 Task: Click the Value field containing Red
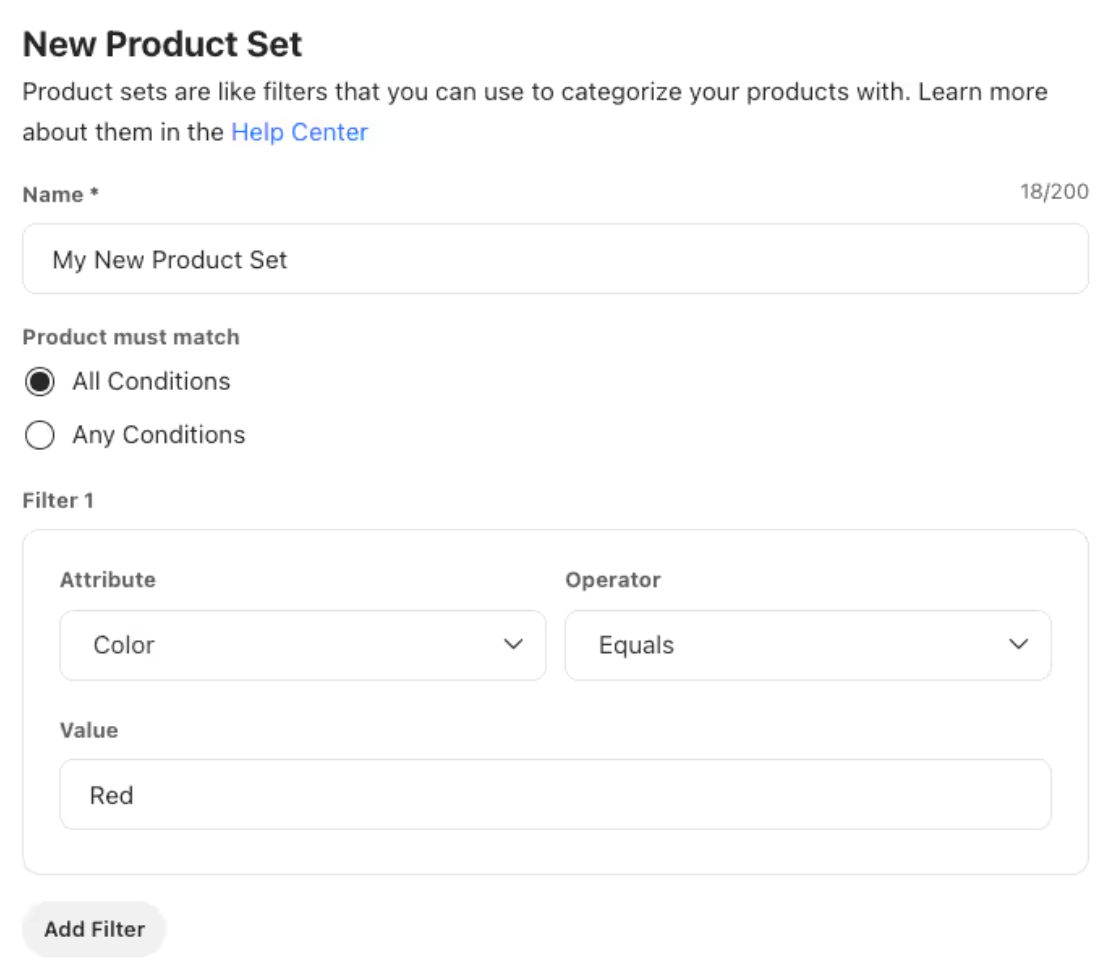(555, 795)
